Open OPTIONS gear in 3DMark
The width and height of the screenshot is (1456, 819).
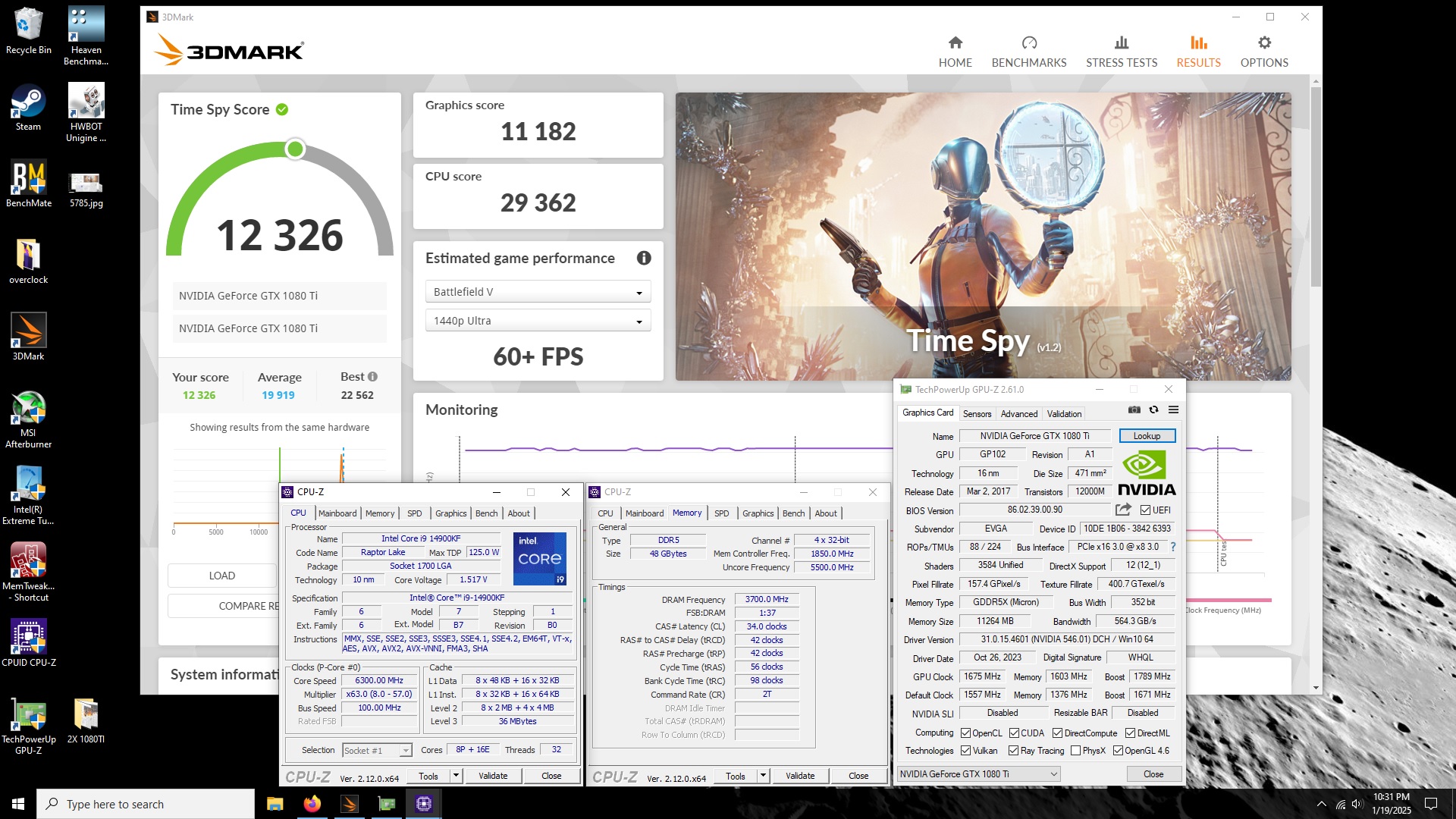[x=1264, y=52]
